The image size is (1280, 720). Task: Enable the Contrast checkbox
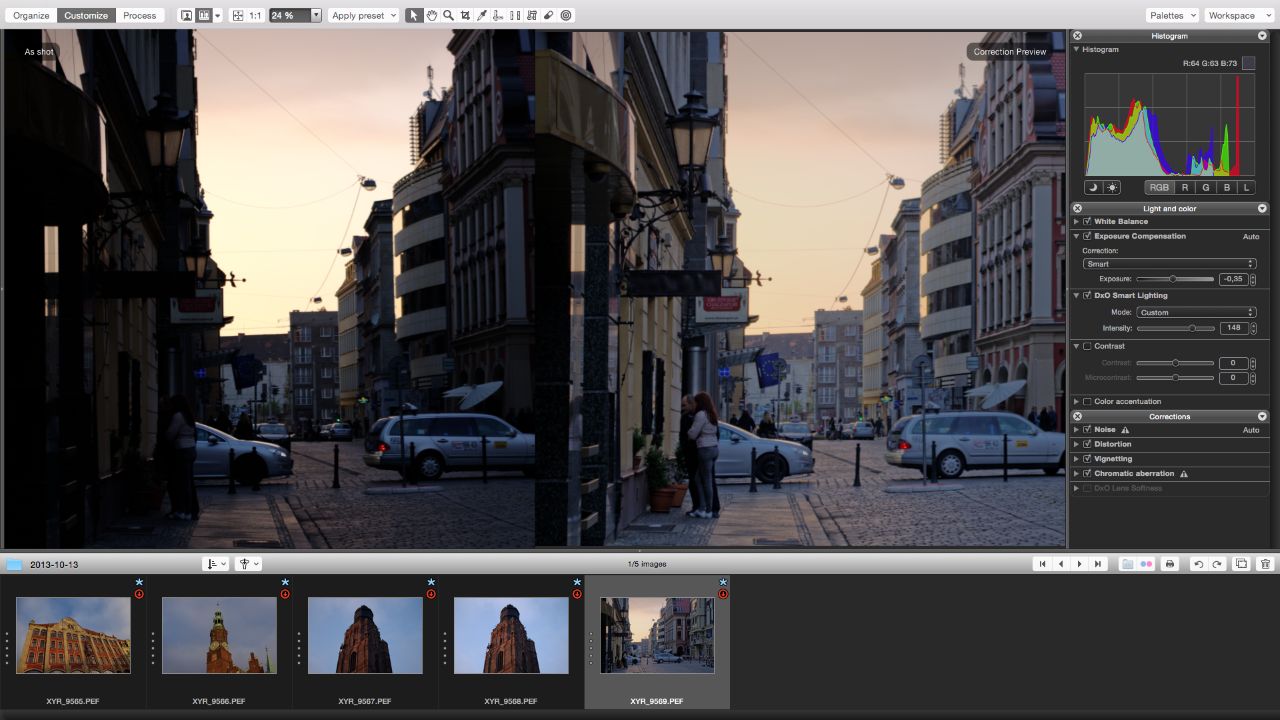[x=1087, y=346]
